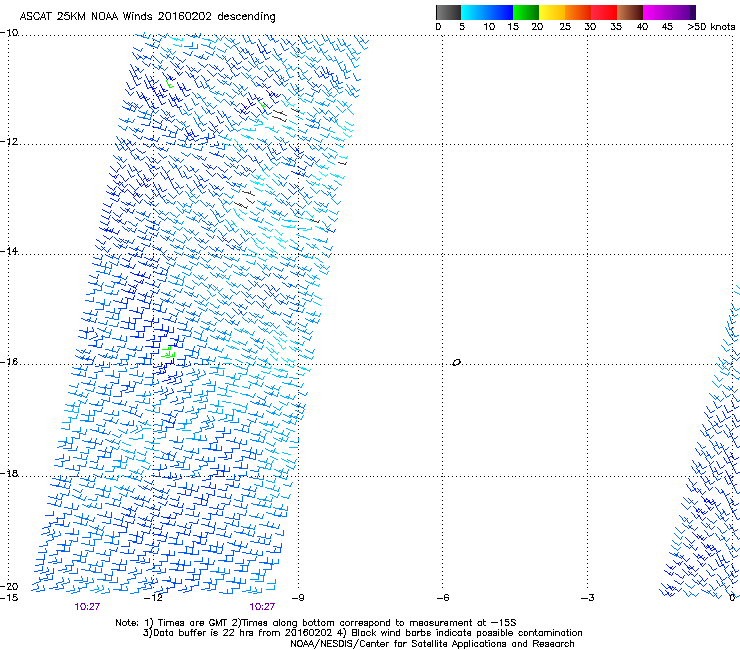This screenshot has width=740, height=650.
Task: Click the '25' label under the color bar
Action: click(x=565, y=27)
